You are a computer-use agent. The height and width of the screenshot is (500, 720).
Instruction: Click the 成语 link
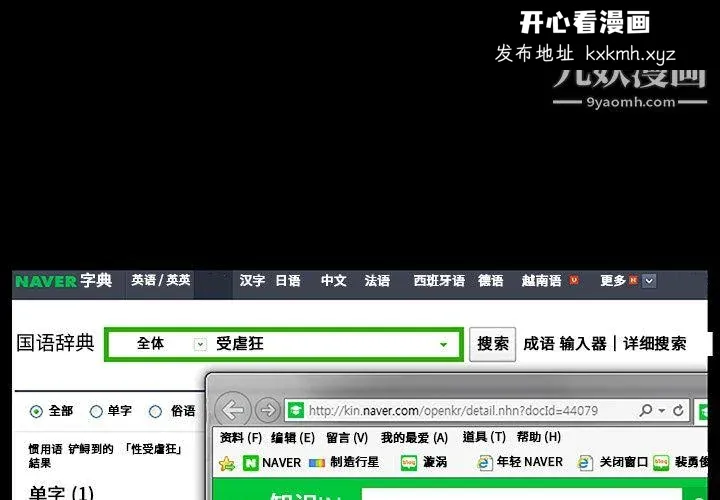pyautogui.click(x=539, y=344)
